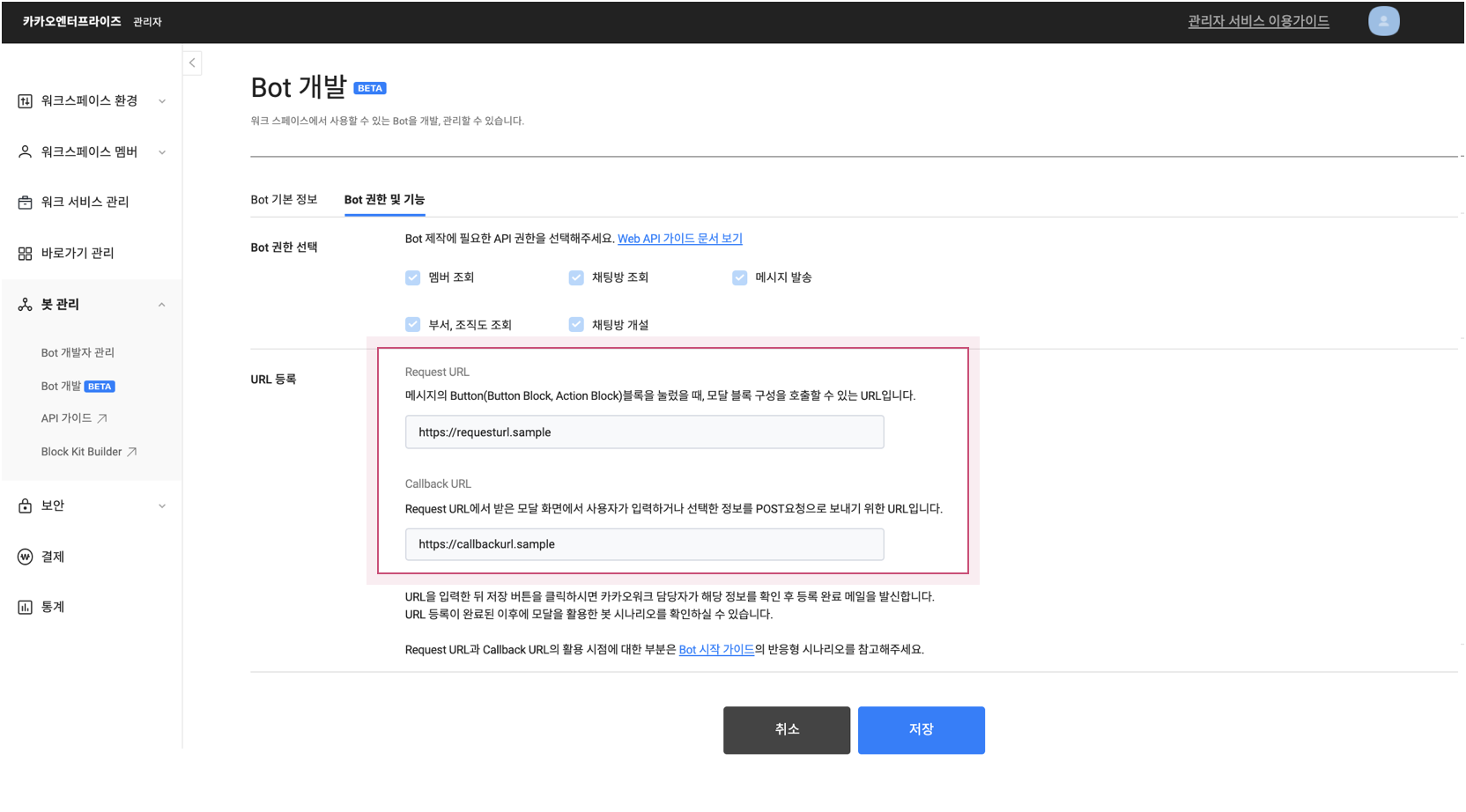Open the profile avatar at top right
Image resolution: width=1466 pixels, height=812 pixels.
(1383, 20)
